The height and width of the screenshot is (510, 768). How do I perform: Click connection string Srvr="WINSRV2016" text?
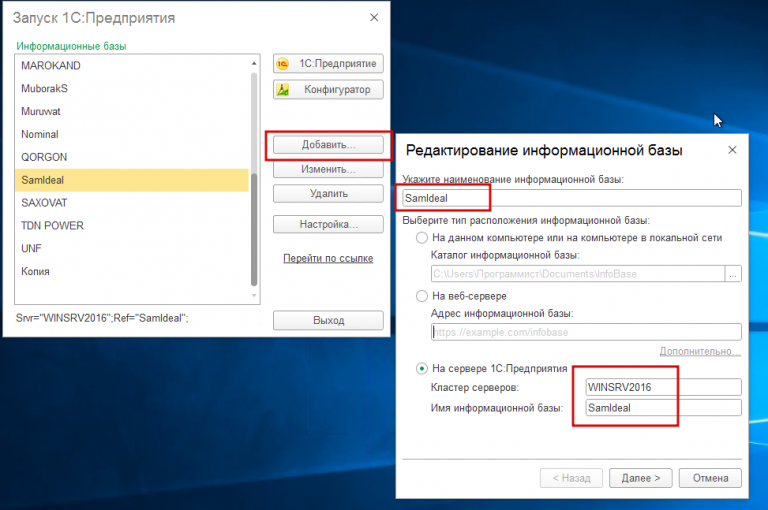(x=102, y=318)
